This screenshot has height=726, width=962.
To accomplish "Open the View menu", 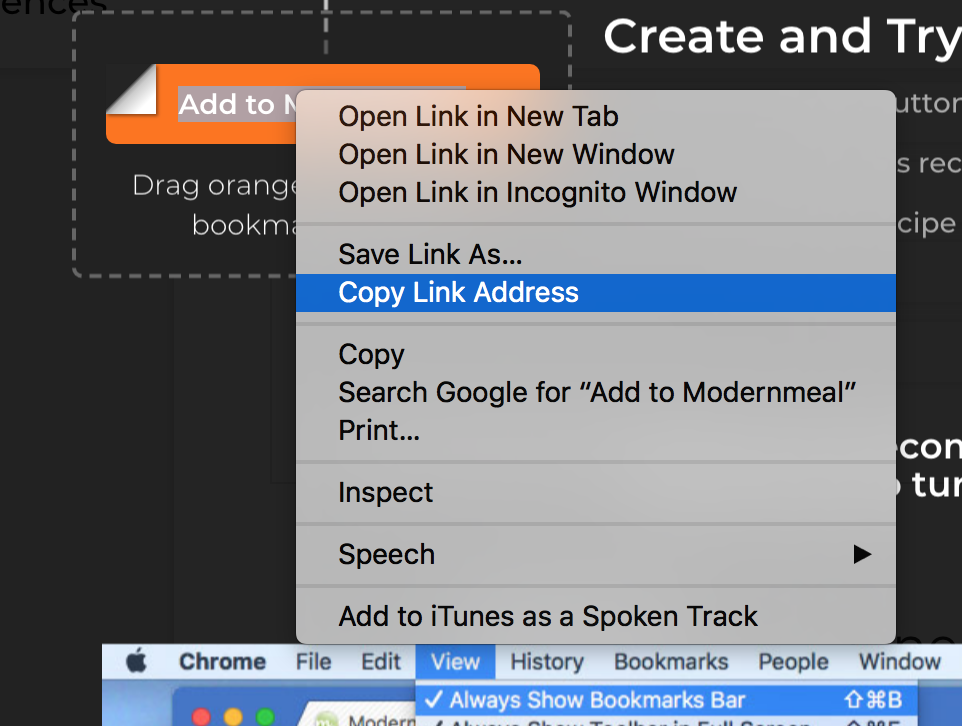I will point(455,662).
